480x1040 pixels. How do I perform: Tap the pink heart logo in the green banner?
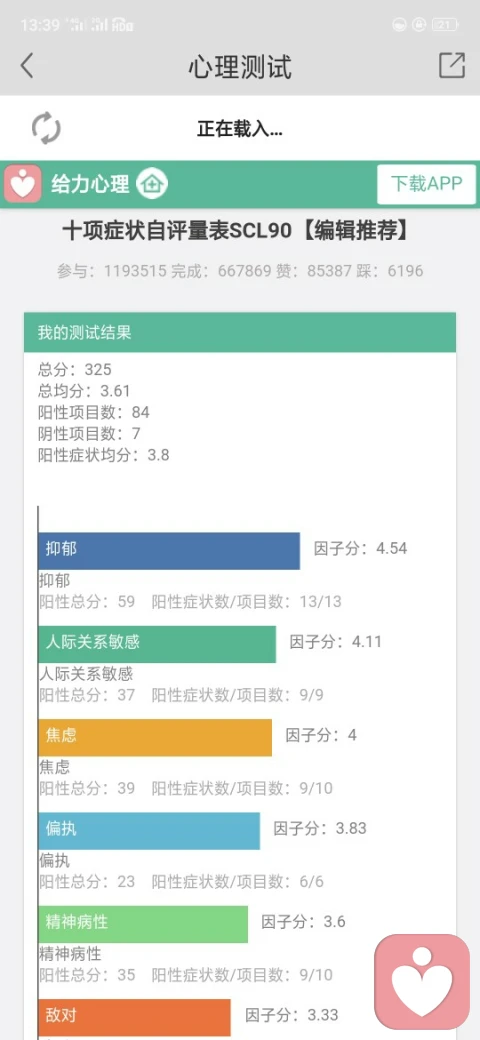point(23,184)
